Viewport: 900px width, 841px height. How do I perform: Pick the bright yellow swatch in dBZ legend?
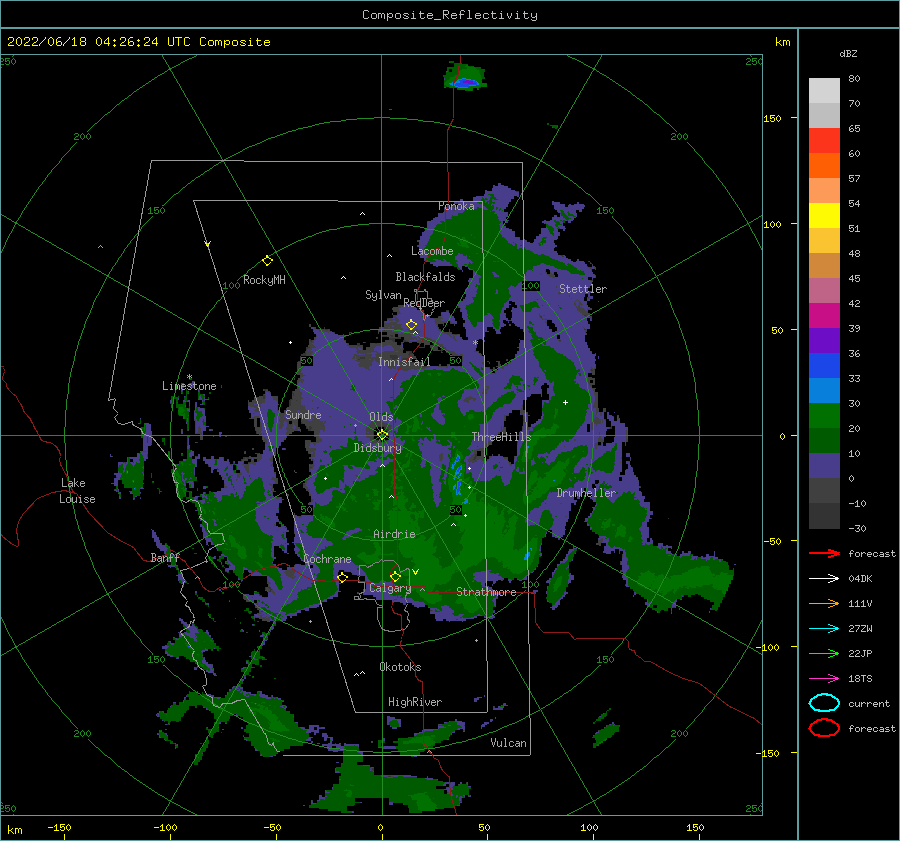pos(824,215)
